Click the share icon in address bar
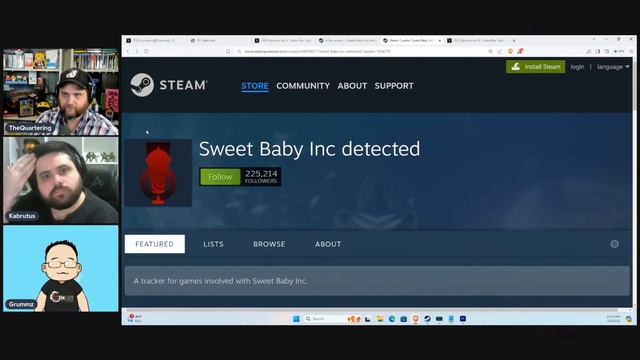The height and width of the screenshot is (360, 640). tap(500, 51)
